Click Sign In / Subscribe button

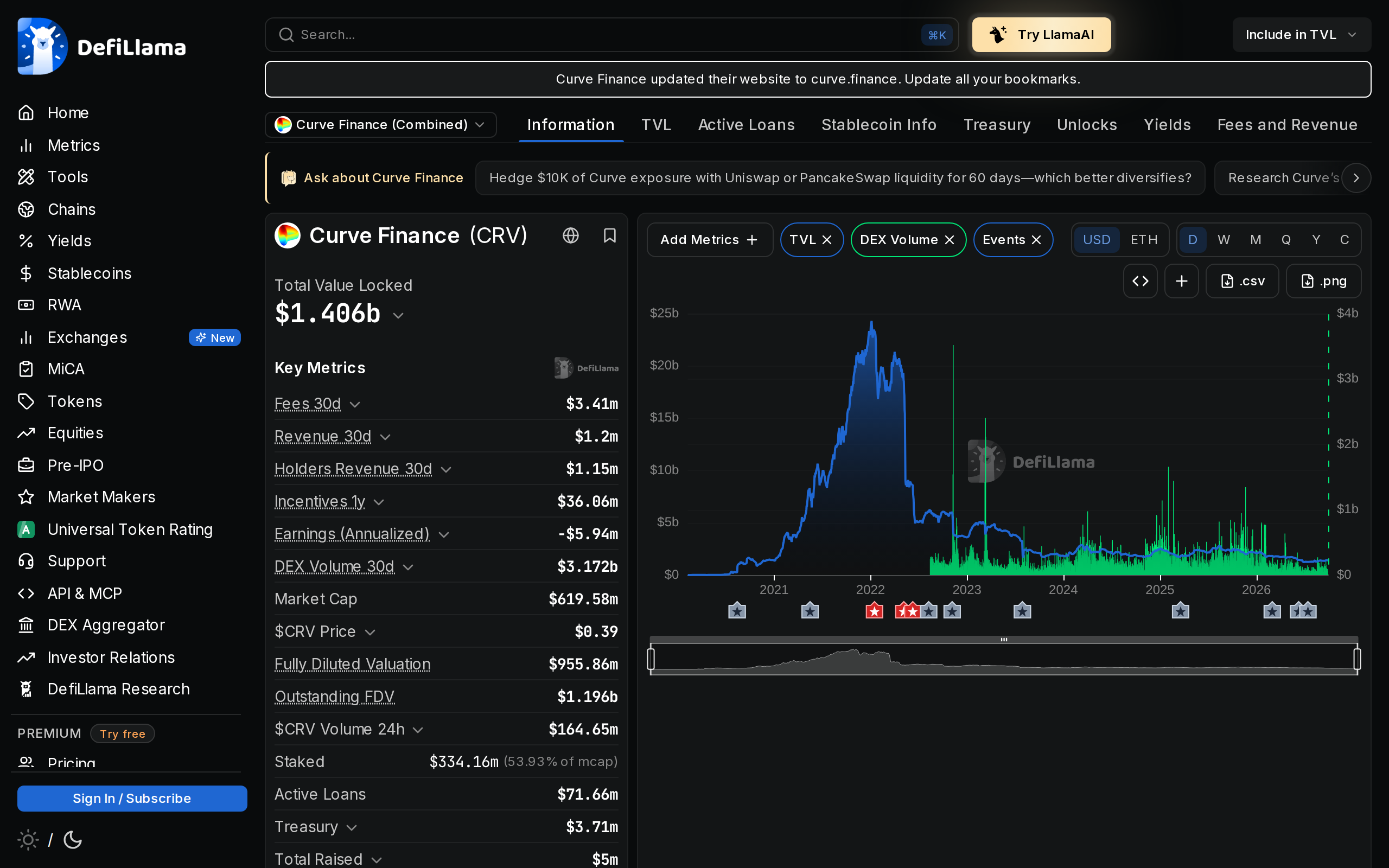click(x=132, y=799)
